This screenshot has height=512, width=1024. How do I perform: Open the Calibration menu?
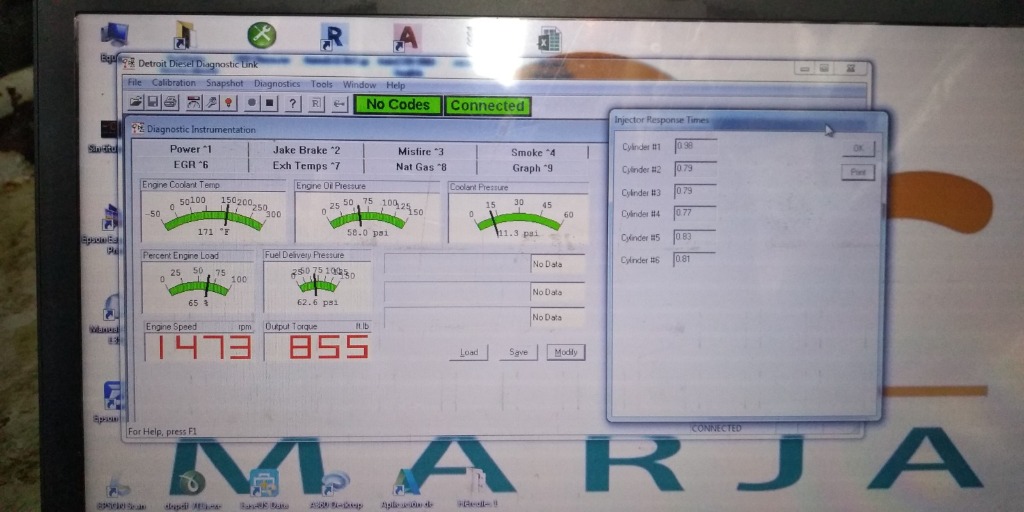[174, 85]
